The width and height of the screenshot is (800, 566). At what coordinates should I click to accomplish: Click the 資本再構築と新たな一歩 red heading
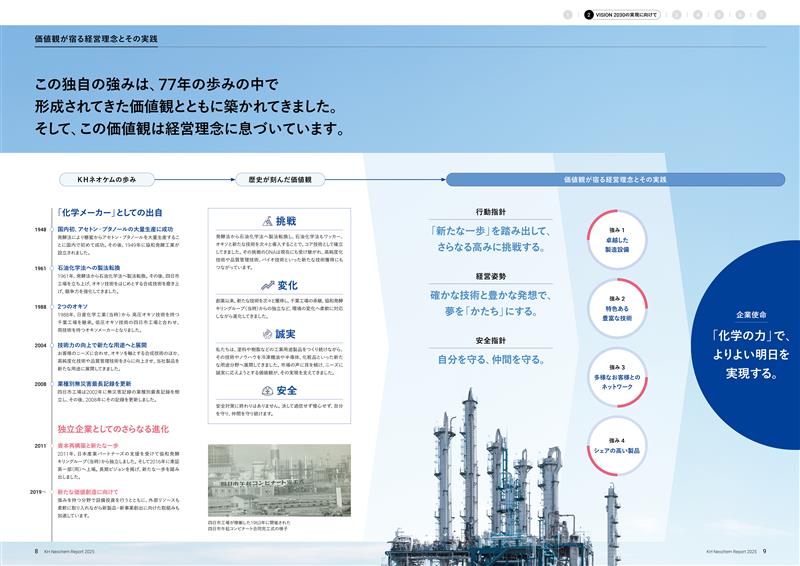click(92, 444)
